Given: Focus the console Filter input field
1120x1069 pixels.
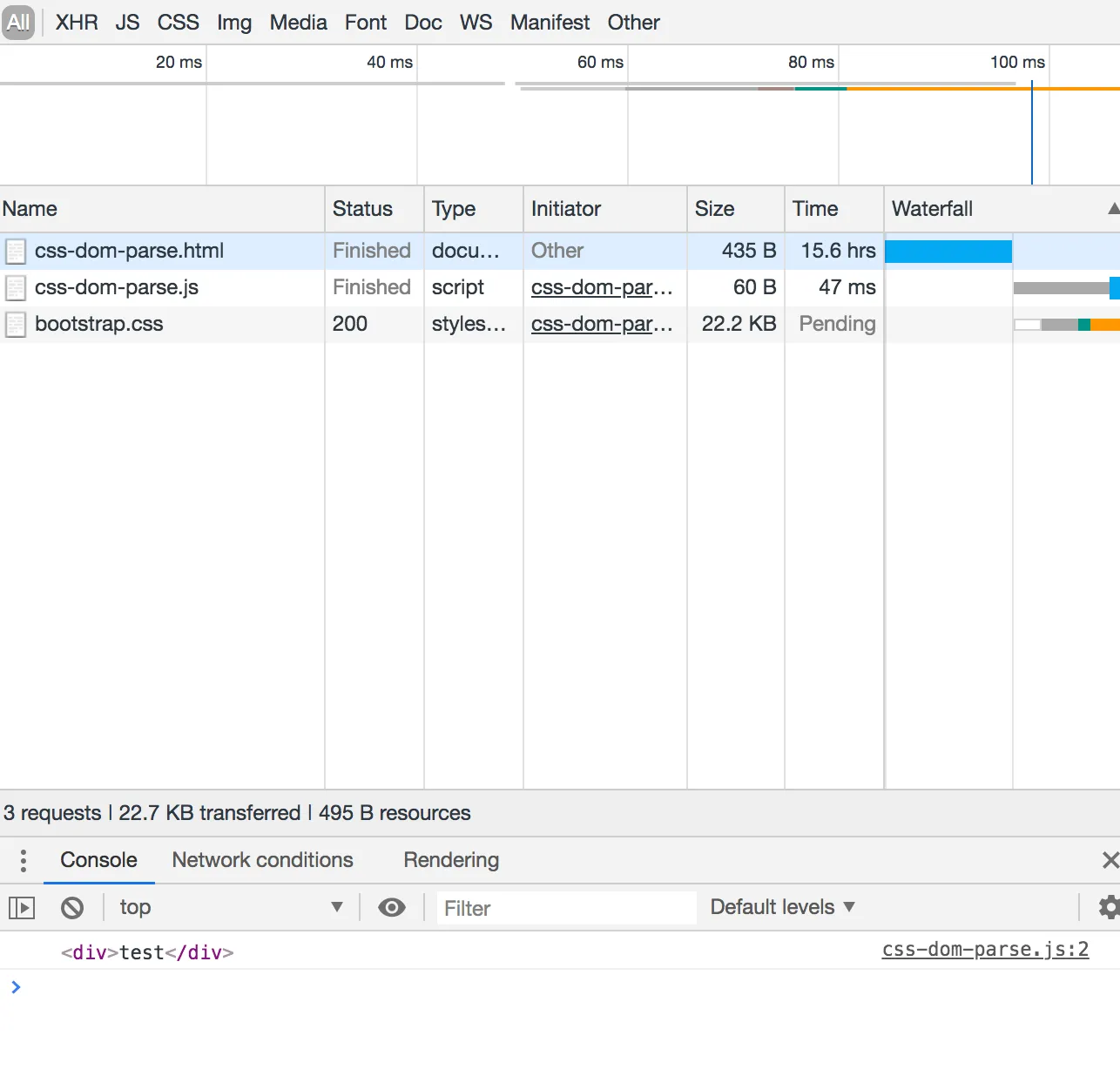Looking at the screenshot, I should point(566,908).
